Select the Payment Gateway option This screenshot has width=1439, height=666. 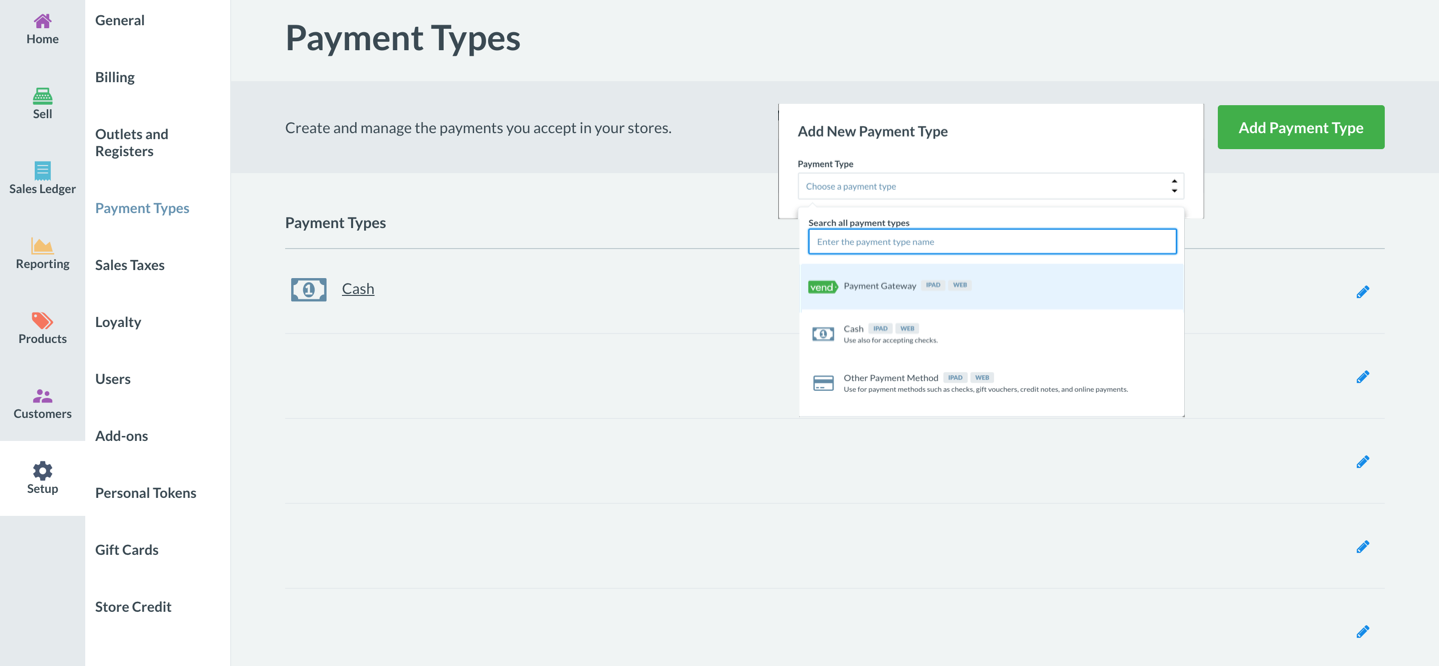pyautogui.click(x=992, y=286)
